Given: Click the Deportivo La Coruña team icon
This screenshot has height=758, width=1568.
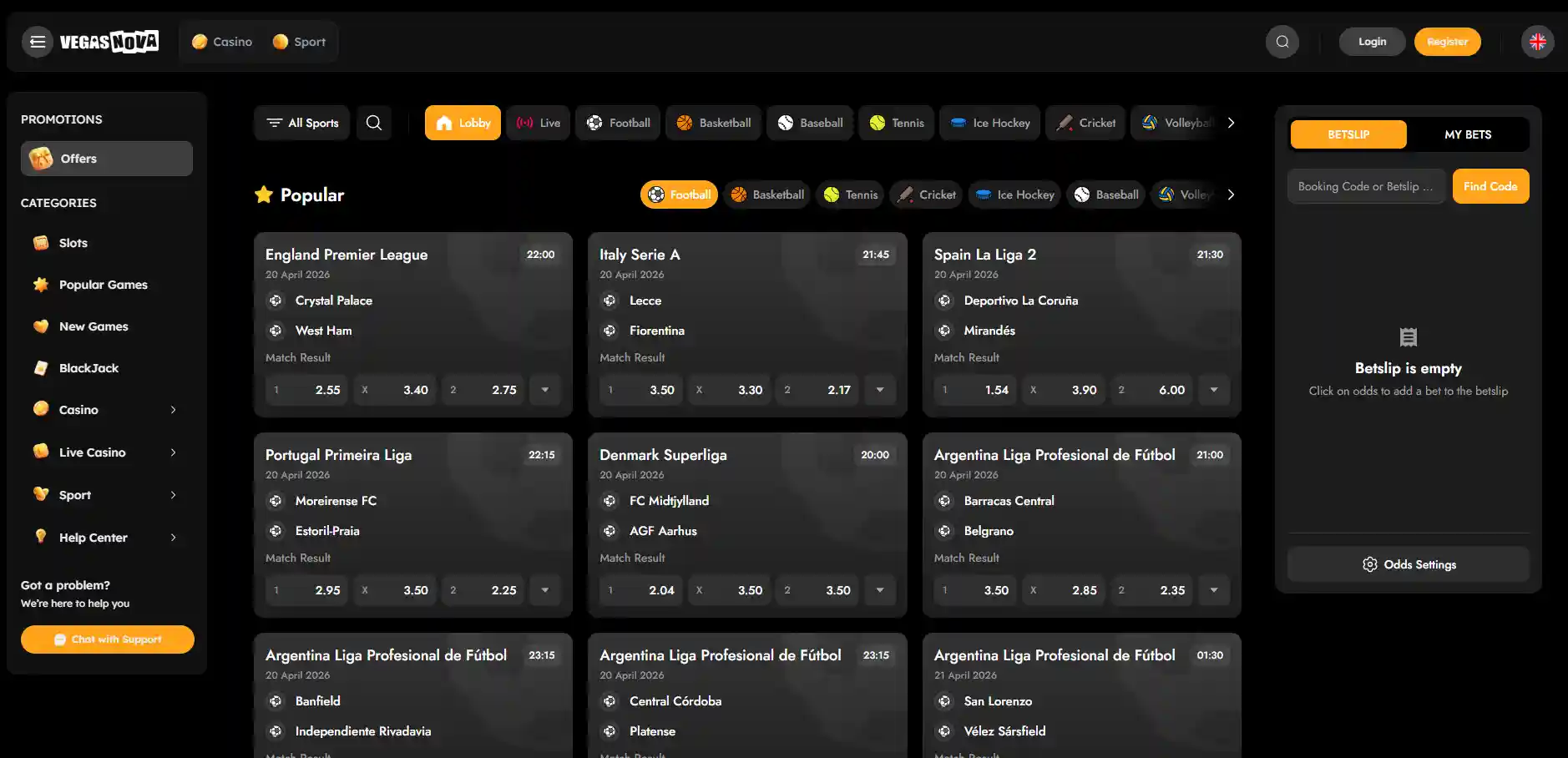Looking at the screenshot, I should [944, 301].
